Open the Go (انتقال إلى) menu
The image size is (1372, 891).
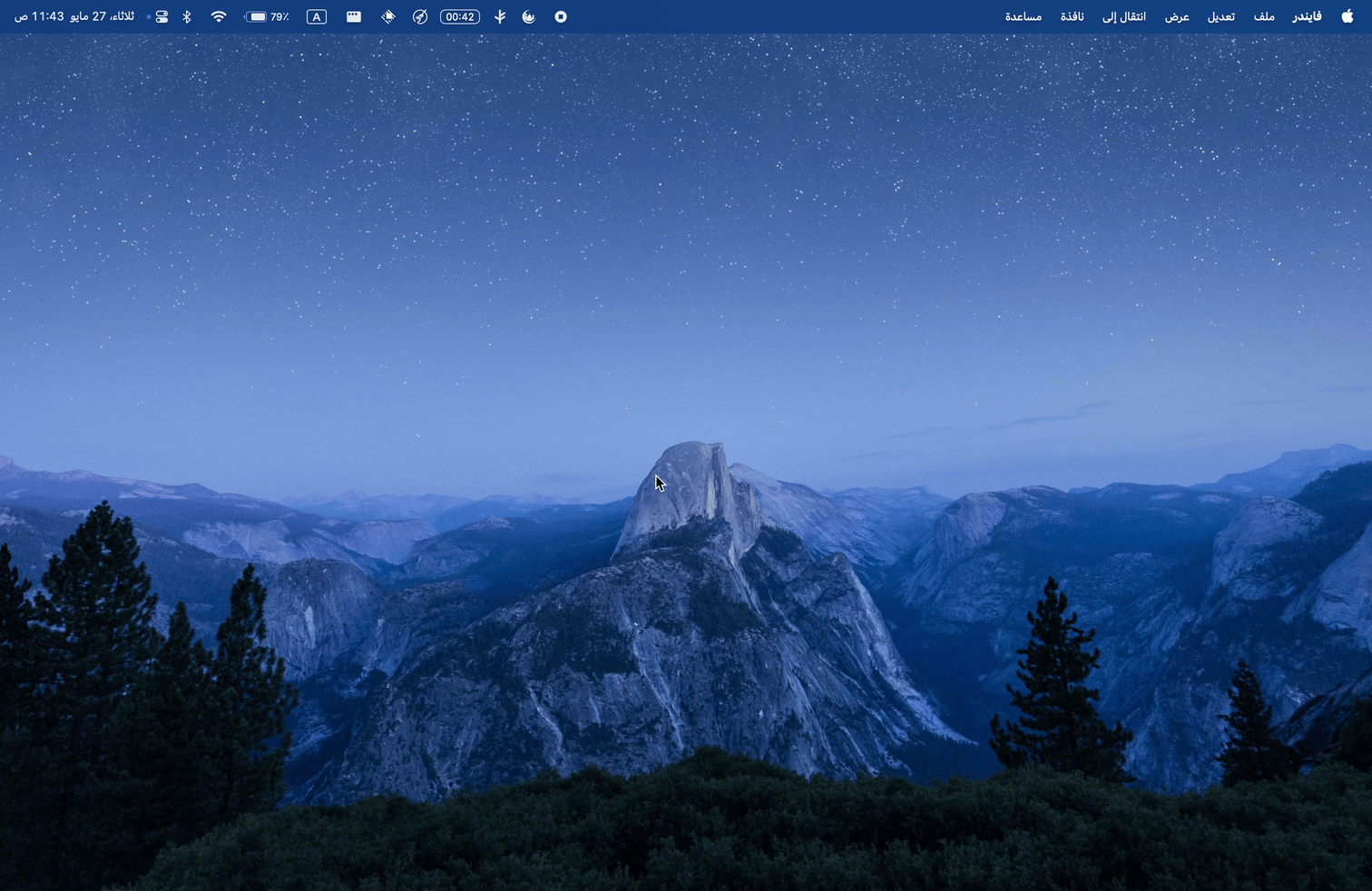(x=1123, y=16)
